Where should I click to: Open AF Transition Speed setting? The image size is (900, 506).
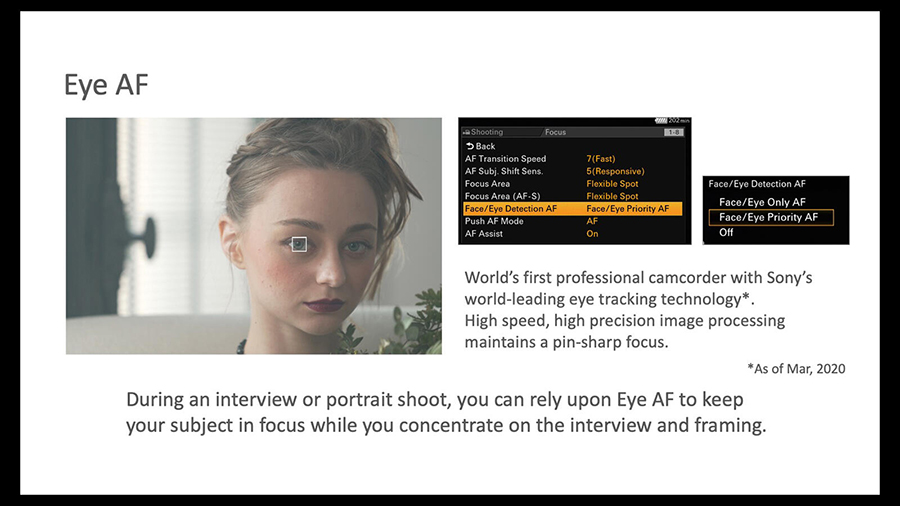click(506, 159)
